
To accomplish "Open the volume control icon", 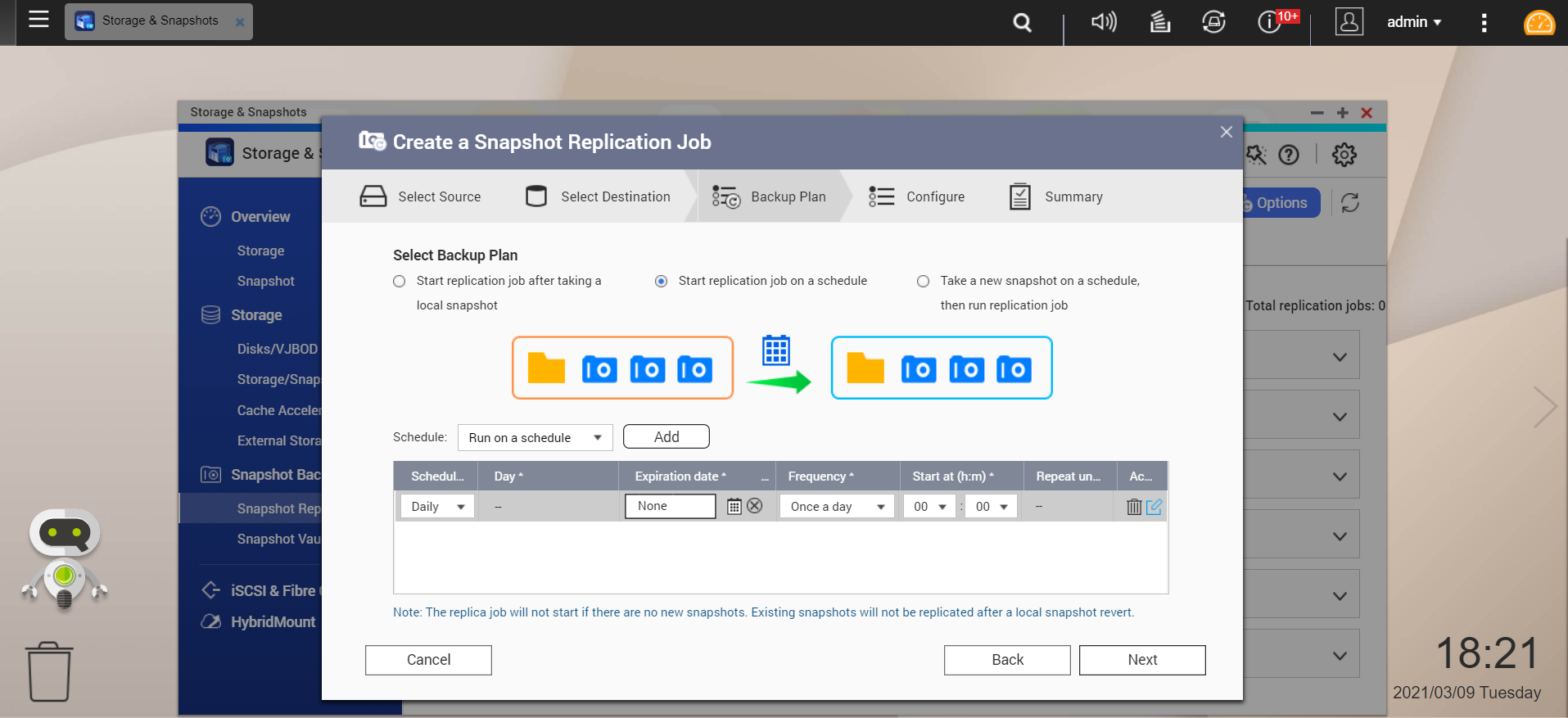I will 1103,22.
